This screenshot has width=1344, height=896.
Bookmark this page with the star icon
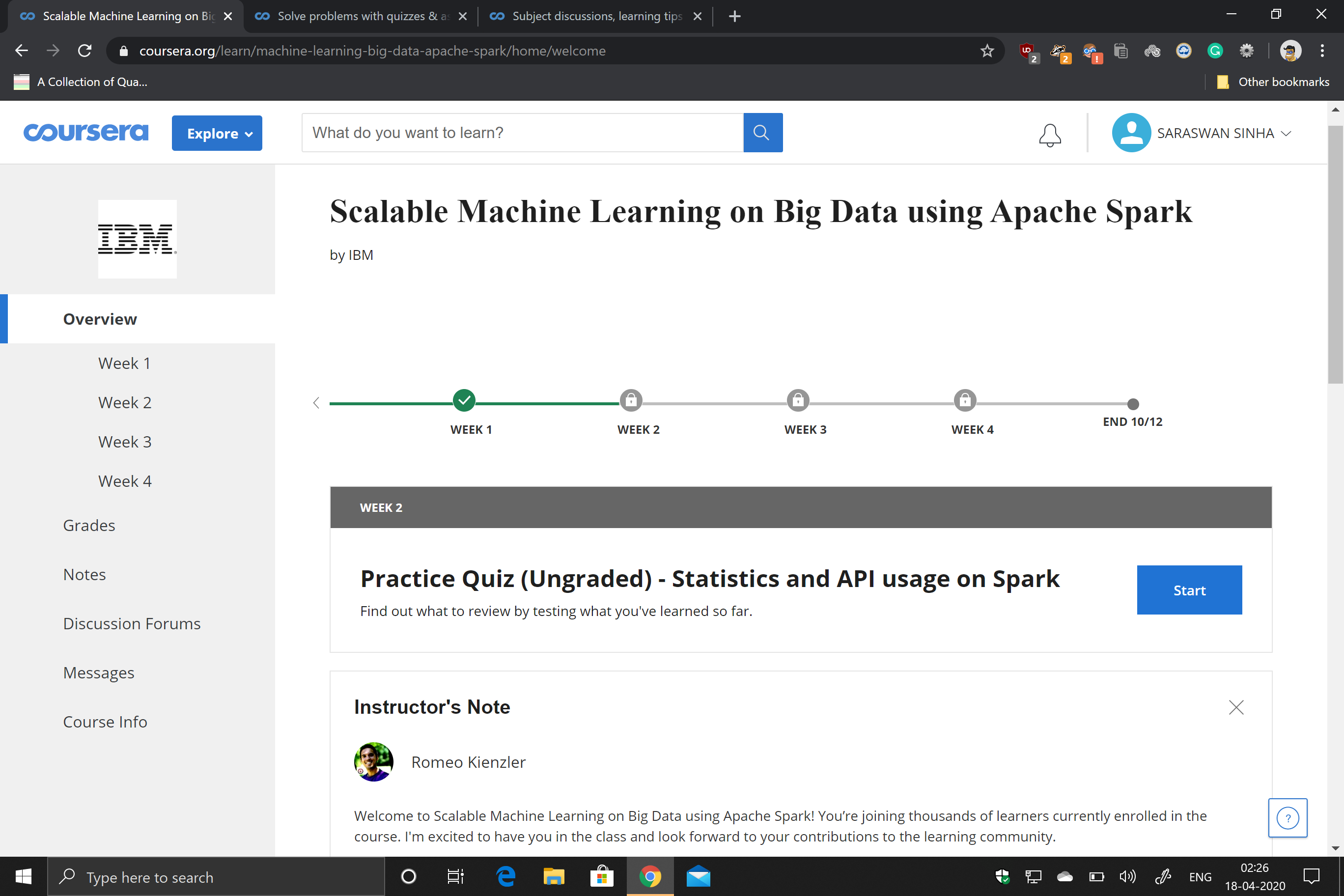point(987,51)
